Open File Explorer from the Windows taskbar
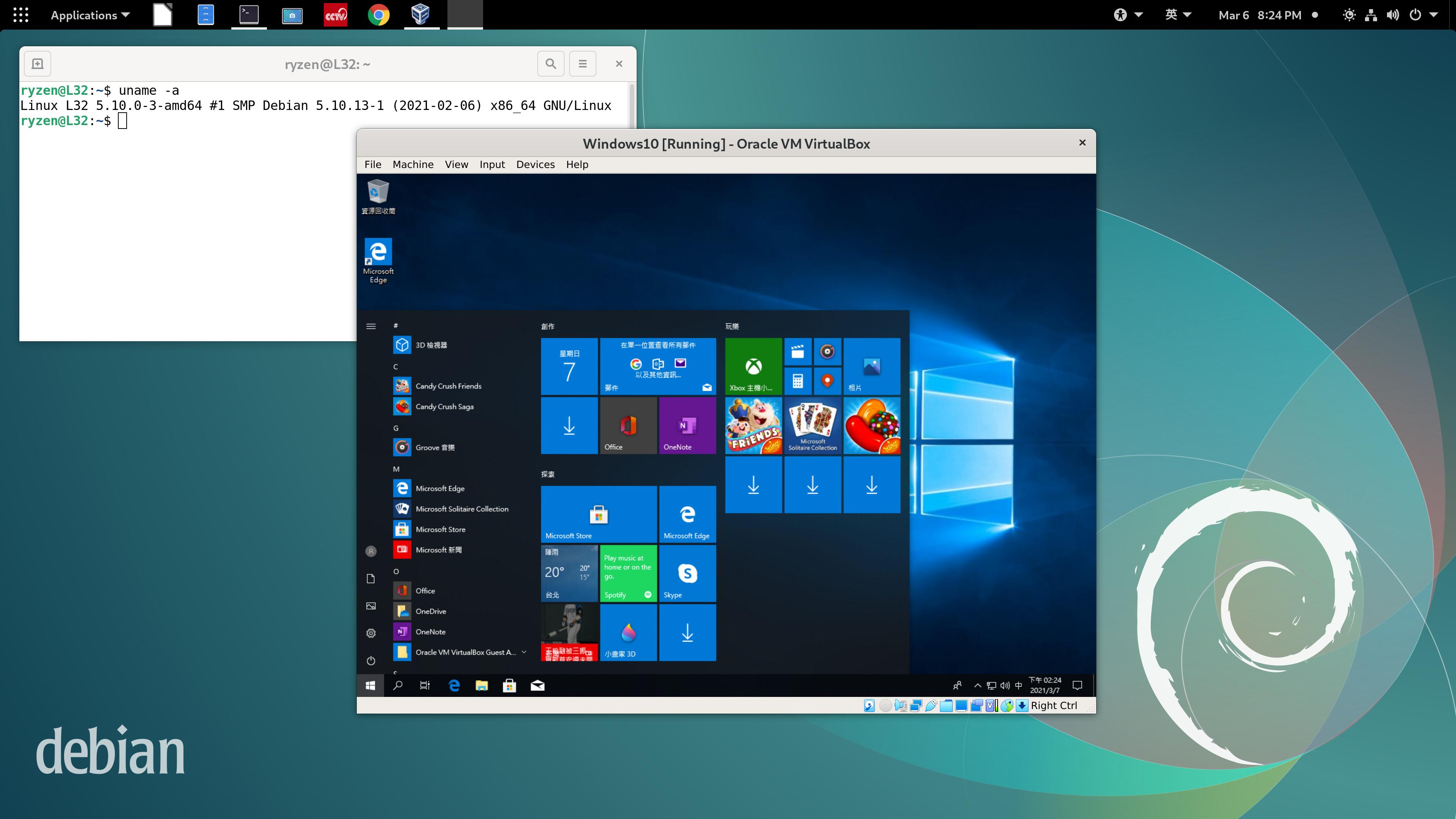 [x=482, y=686]
